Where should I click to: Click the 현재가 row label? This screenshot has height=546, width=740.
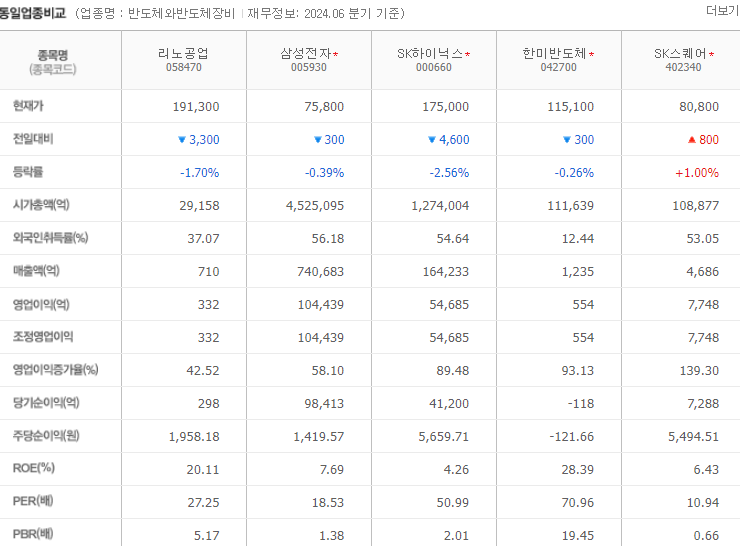28,106
